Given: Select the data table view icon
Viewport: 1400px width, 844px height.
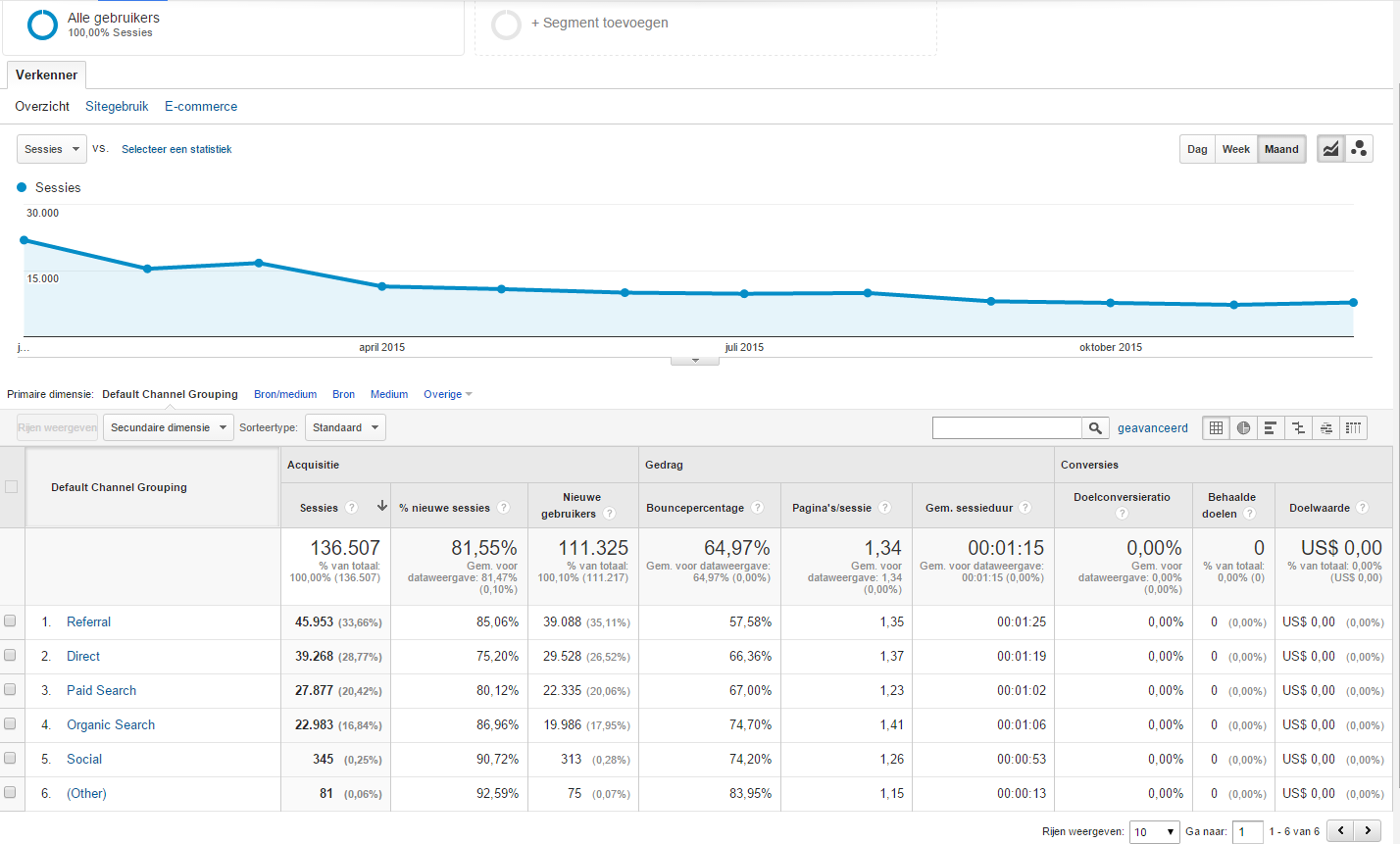Looking at the screenshot, I should (1216, 427).
